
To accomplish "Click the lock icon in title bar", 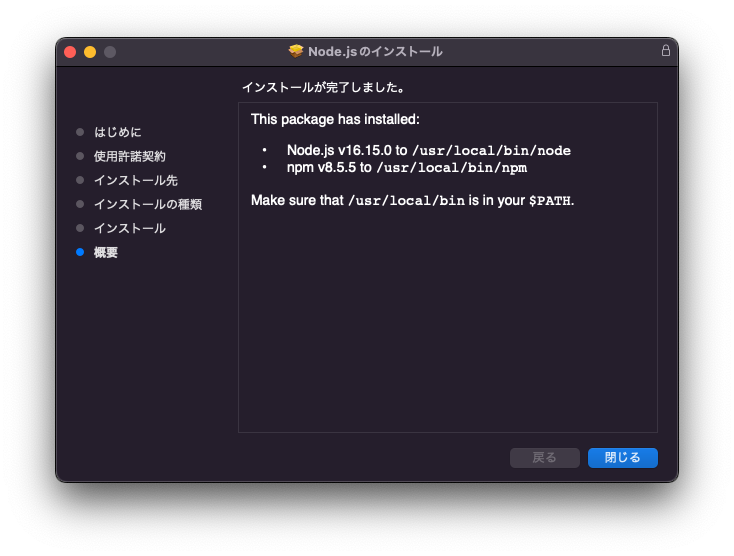I will tap(666, 51).
